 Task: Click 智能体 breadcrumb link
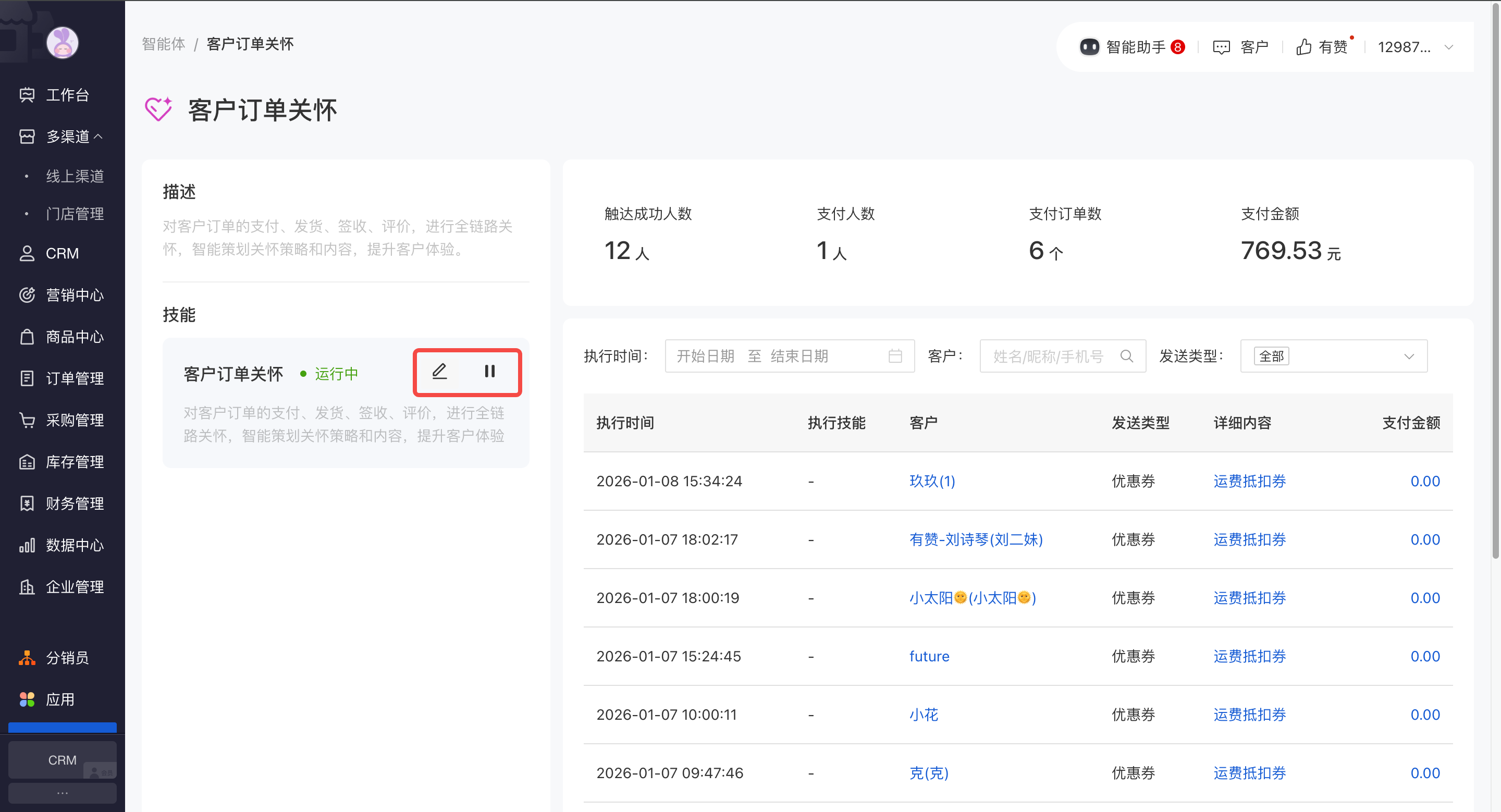tap(163, 44)
